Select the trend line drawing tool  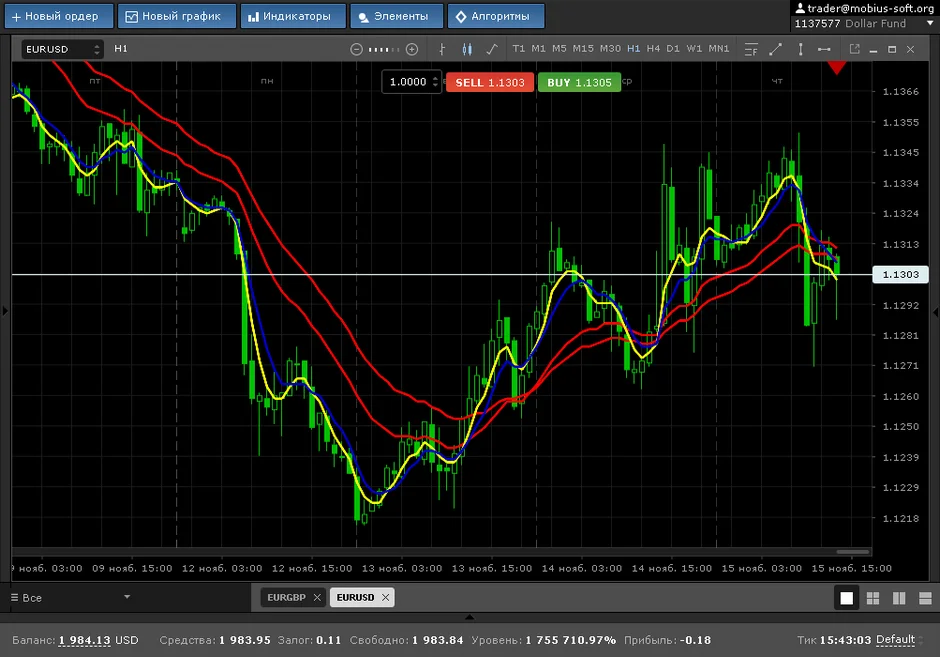[x=775, y=49]
